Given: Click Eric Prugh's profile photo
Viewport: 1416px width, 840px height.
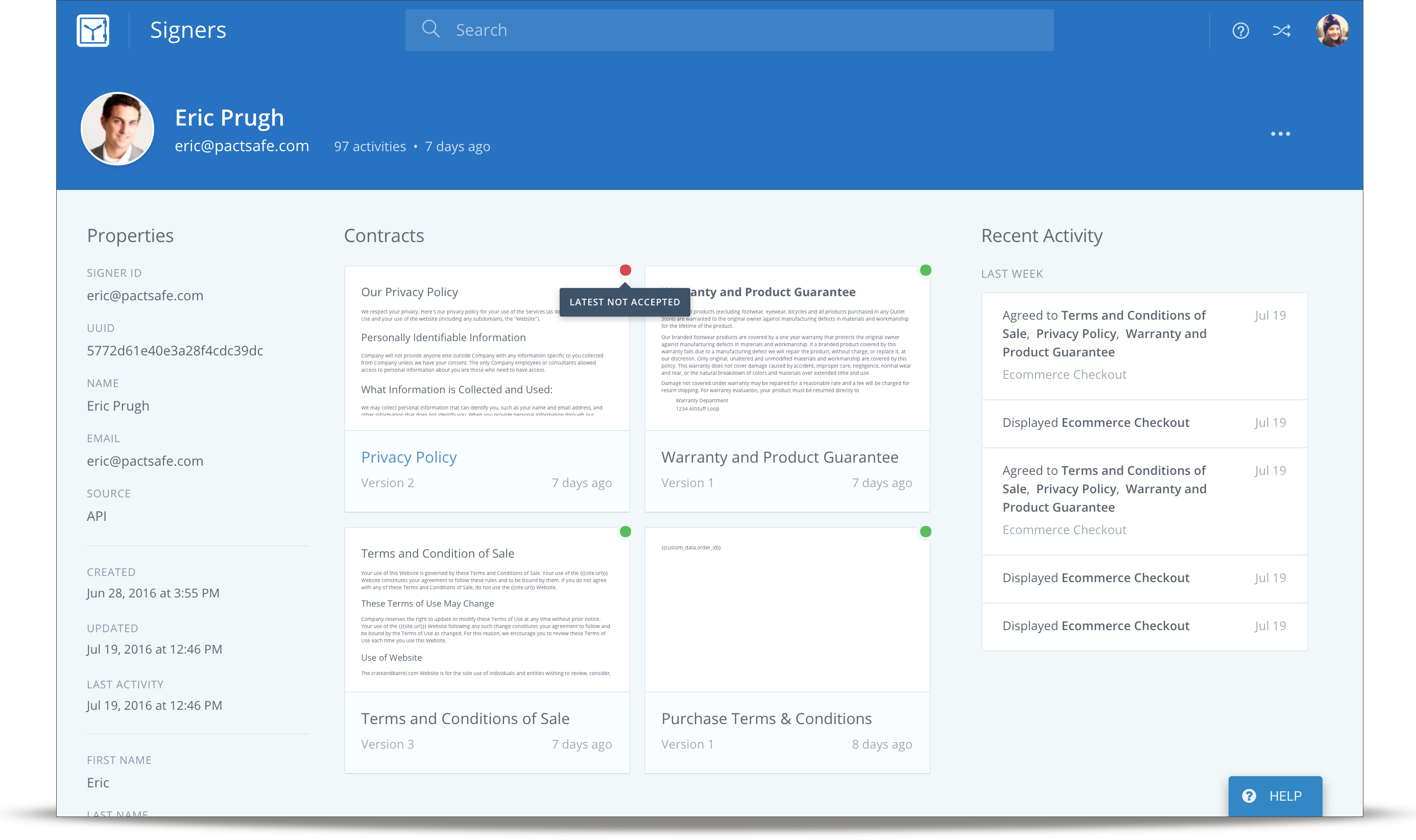Looking at the screenshot, I should coord(118,129).
